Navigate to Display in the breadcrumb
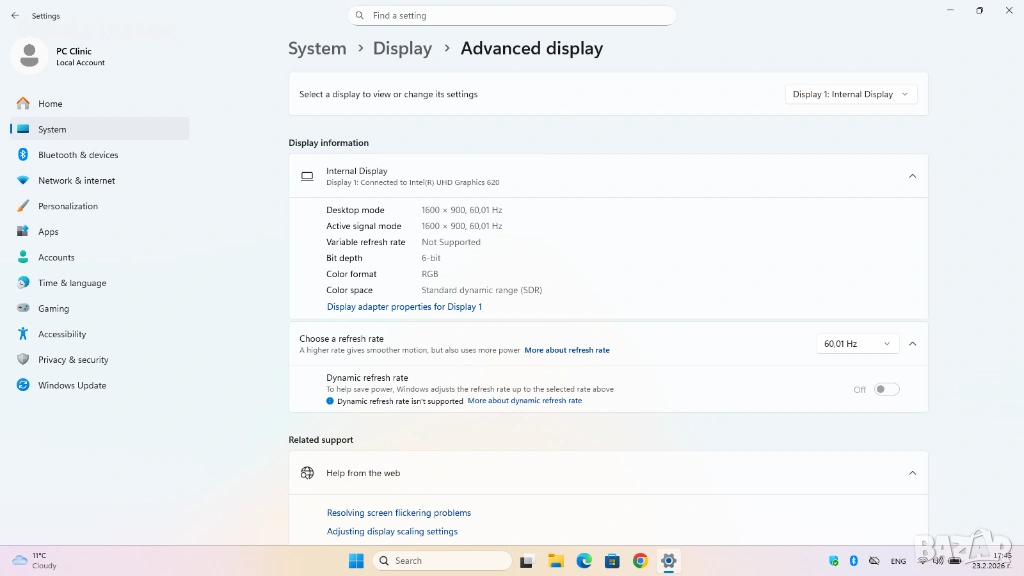The width and height of the screenshot is (1024, 576). coord(402,48)
